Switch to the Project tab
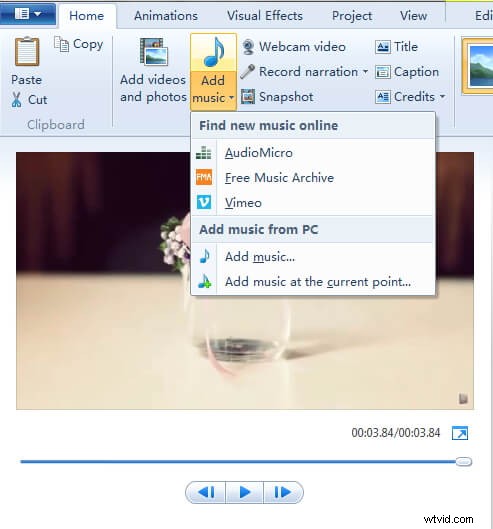 [352, 16]
